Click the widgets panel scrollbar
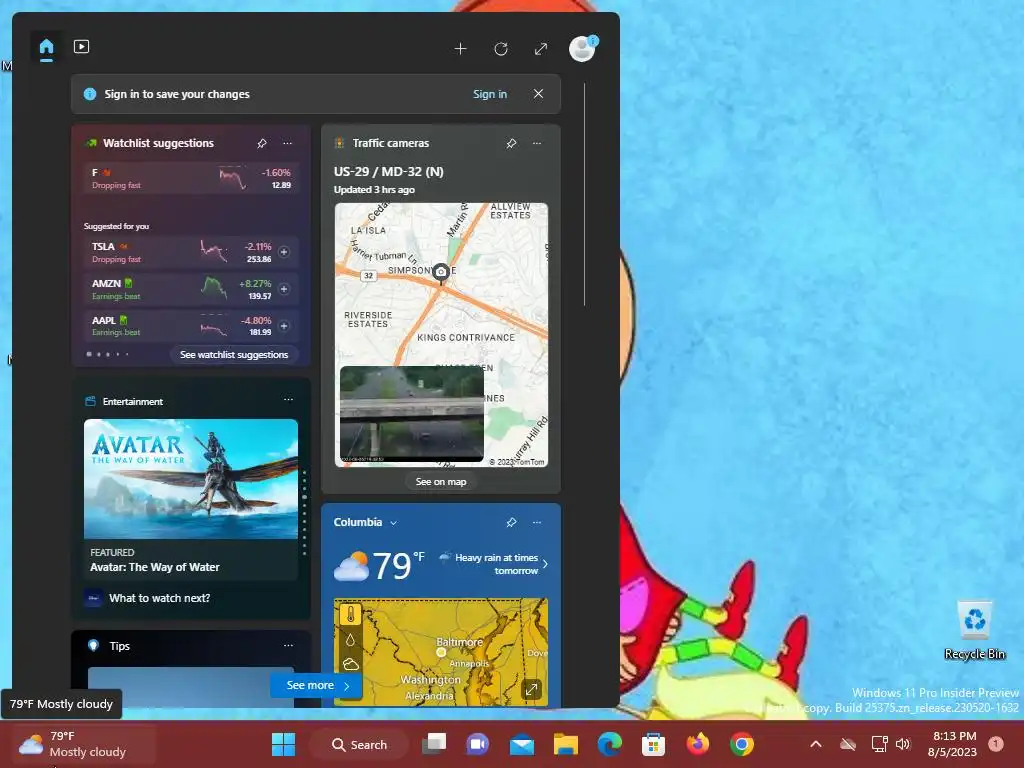Image resolution: width=1024 pixels, height=768 pixels. click(584, 195)
